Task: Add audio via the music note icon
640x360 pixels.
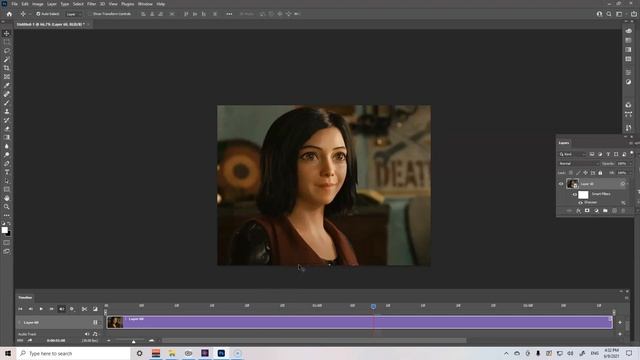Action: click(x=95, y=334)
